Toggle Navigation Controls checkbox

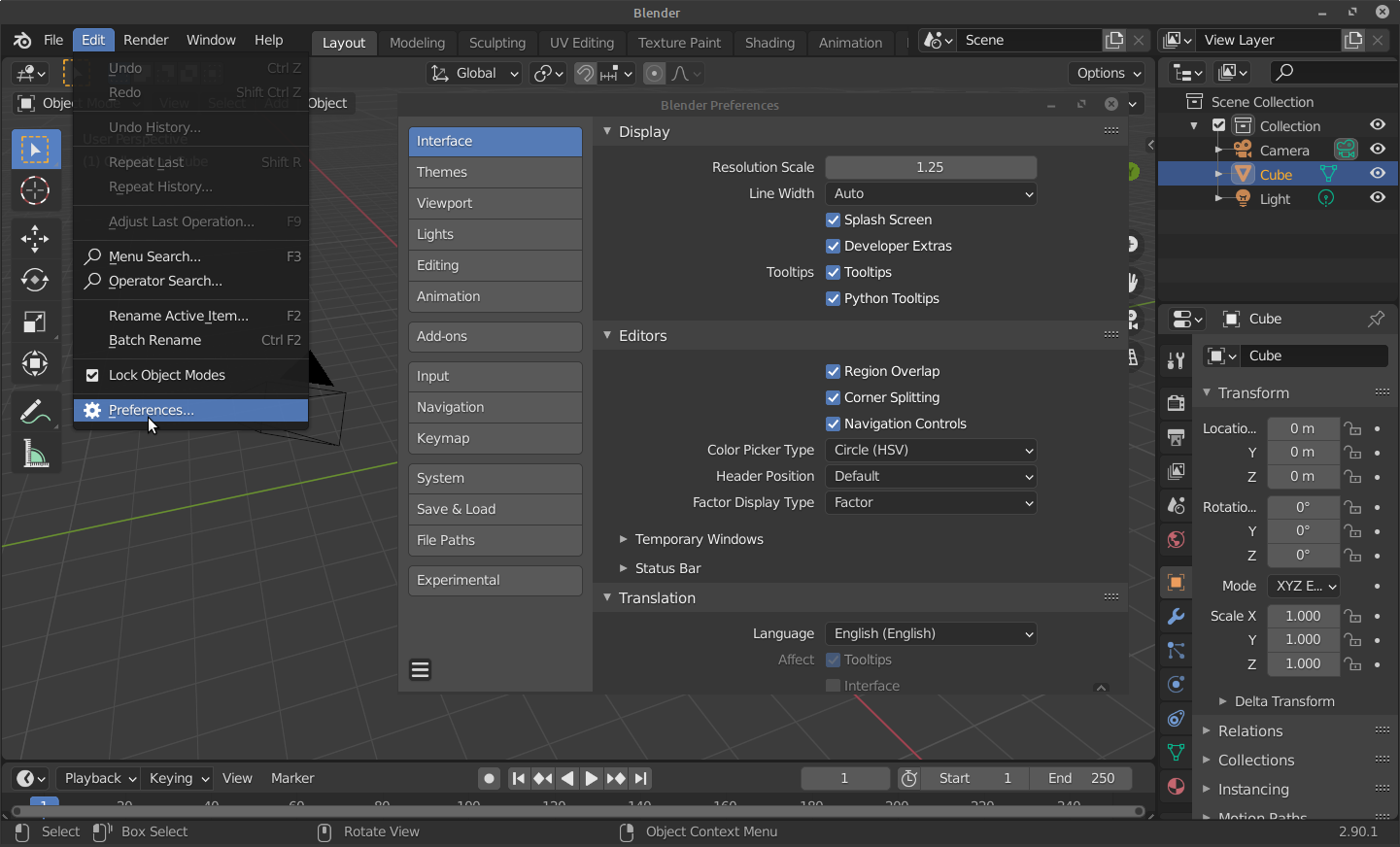[833, 423]
